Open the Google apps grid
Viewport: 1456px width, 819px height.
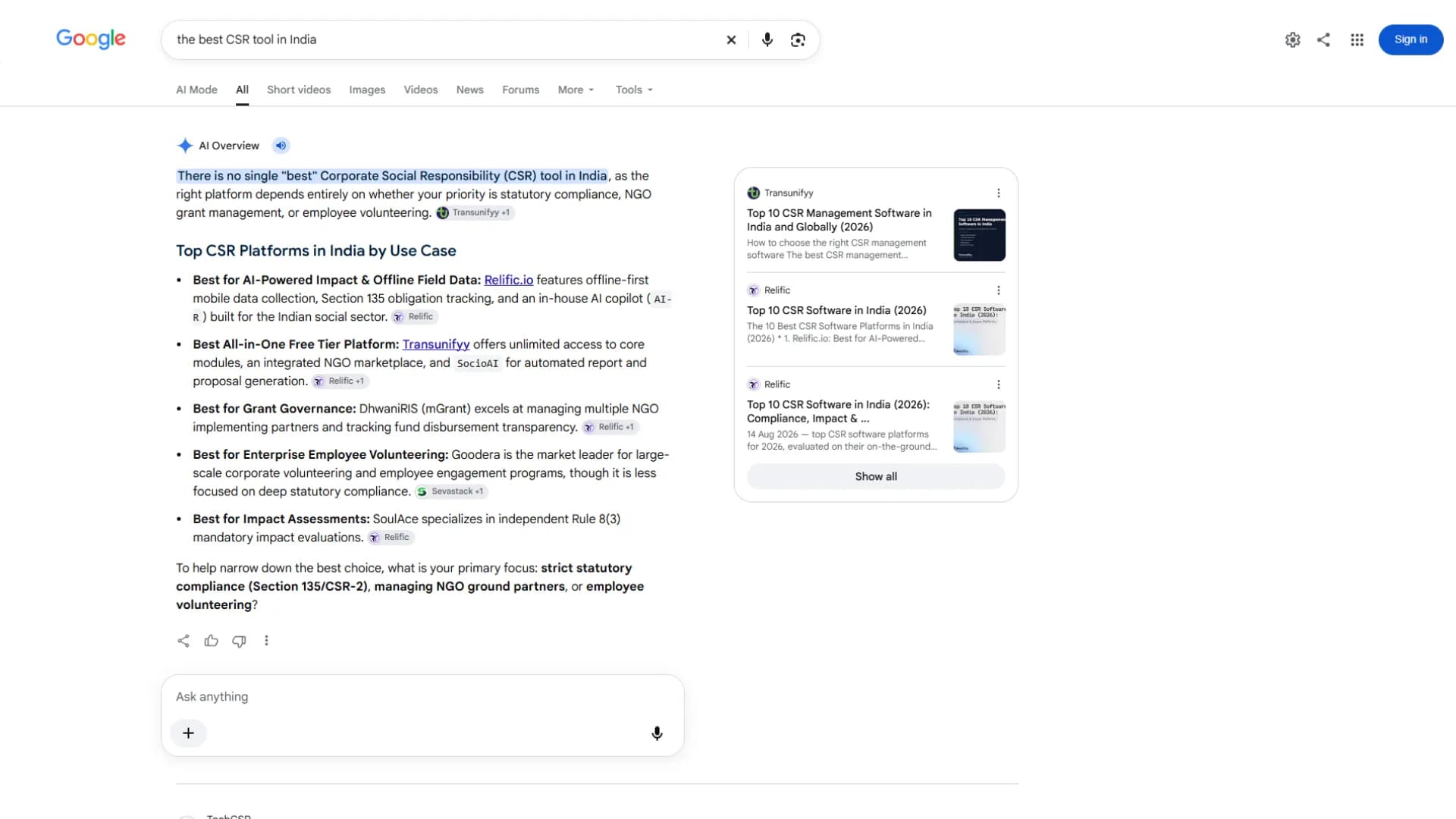[x=1357, y=40]
